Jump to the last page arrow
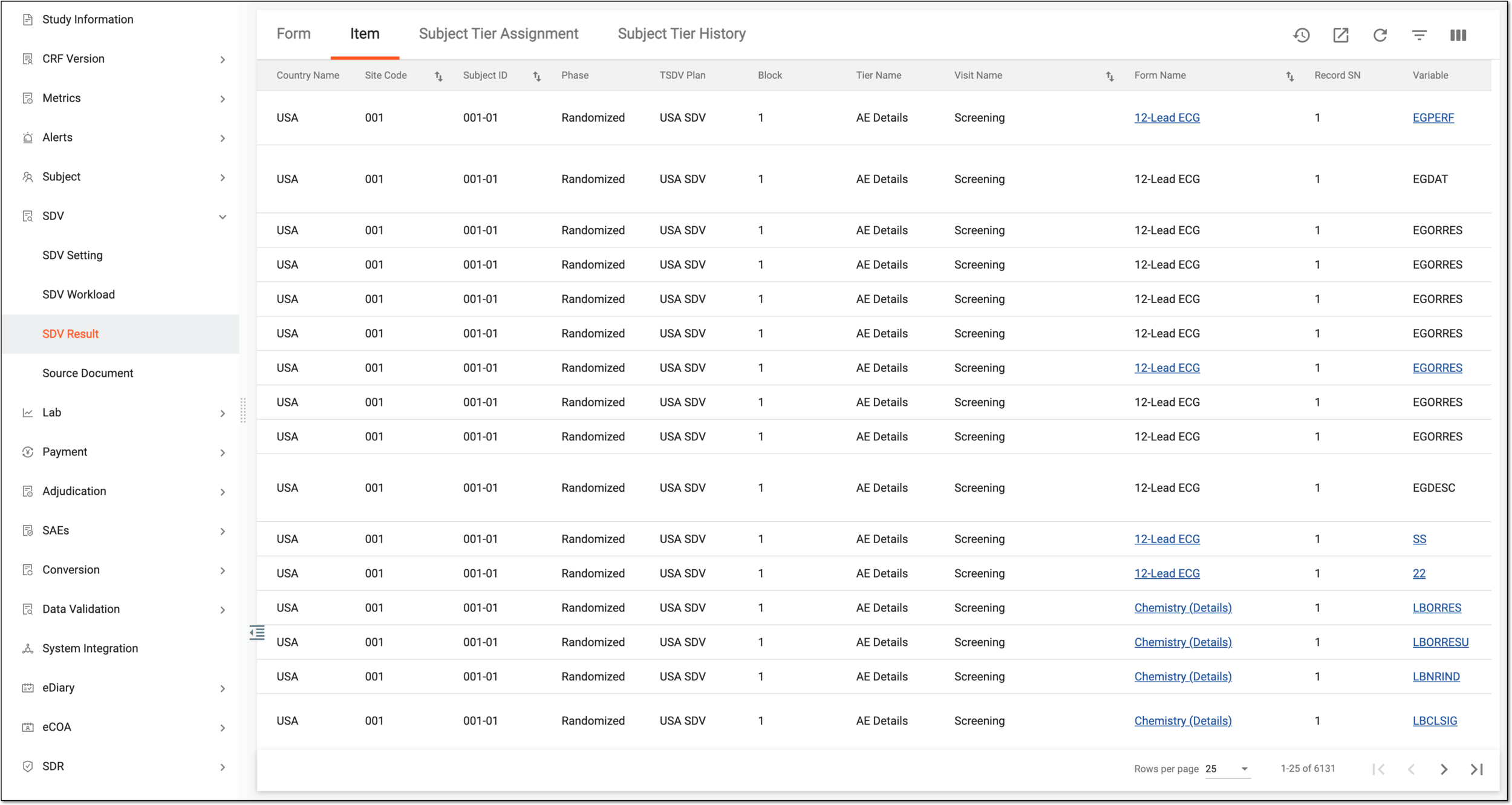 [x=1477, y=769]
